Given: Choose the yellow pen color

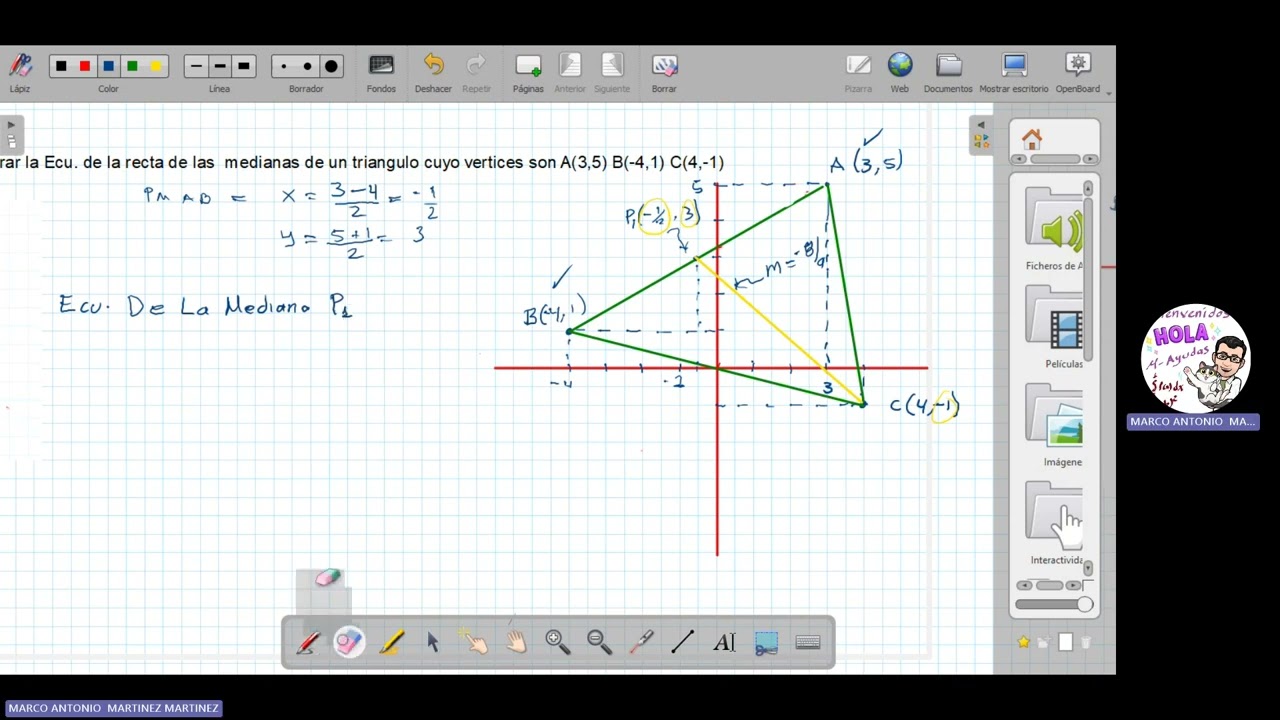Looking at the screenshot, I should 156,67.
